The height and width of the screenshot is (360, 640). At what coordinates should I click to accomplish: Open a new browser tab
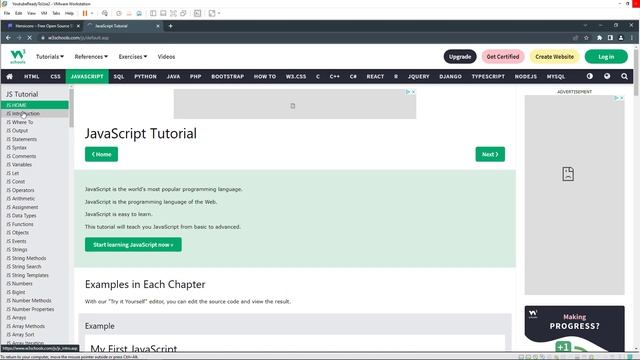pos(171,26)
